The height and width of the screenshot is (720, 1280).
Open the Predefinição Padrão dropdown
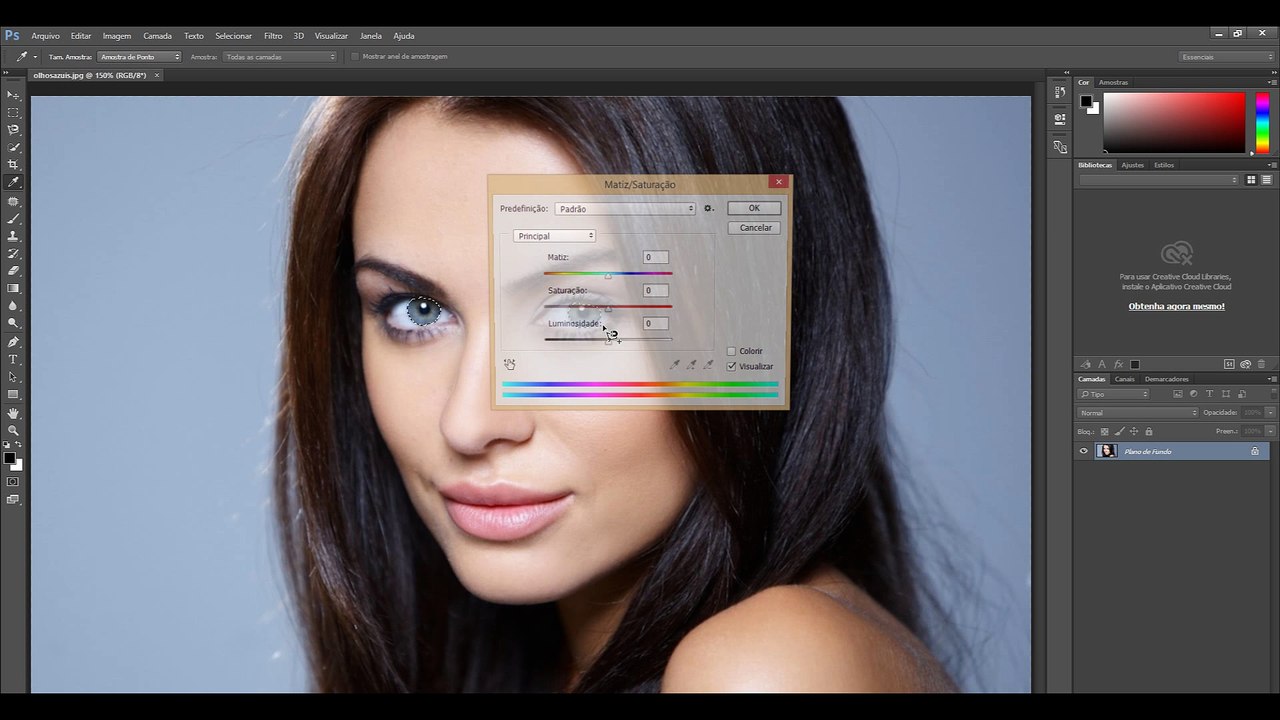point(625,209)
